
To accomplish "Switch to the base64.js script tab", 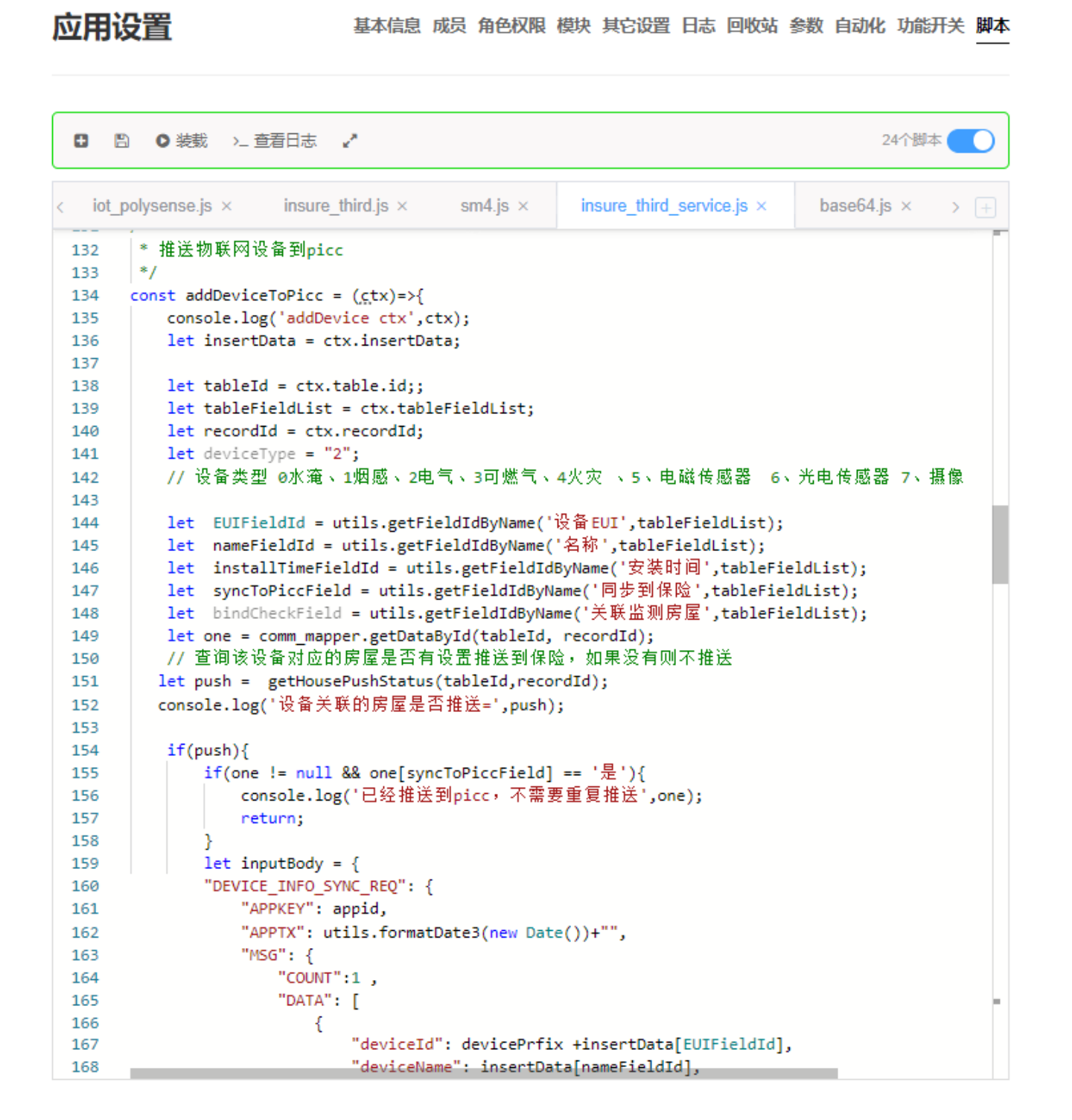I will (x=855, y=206).
